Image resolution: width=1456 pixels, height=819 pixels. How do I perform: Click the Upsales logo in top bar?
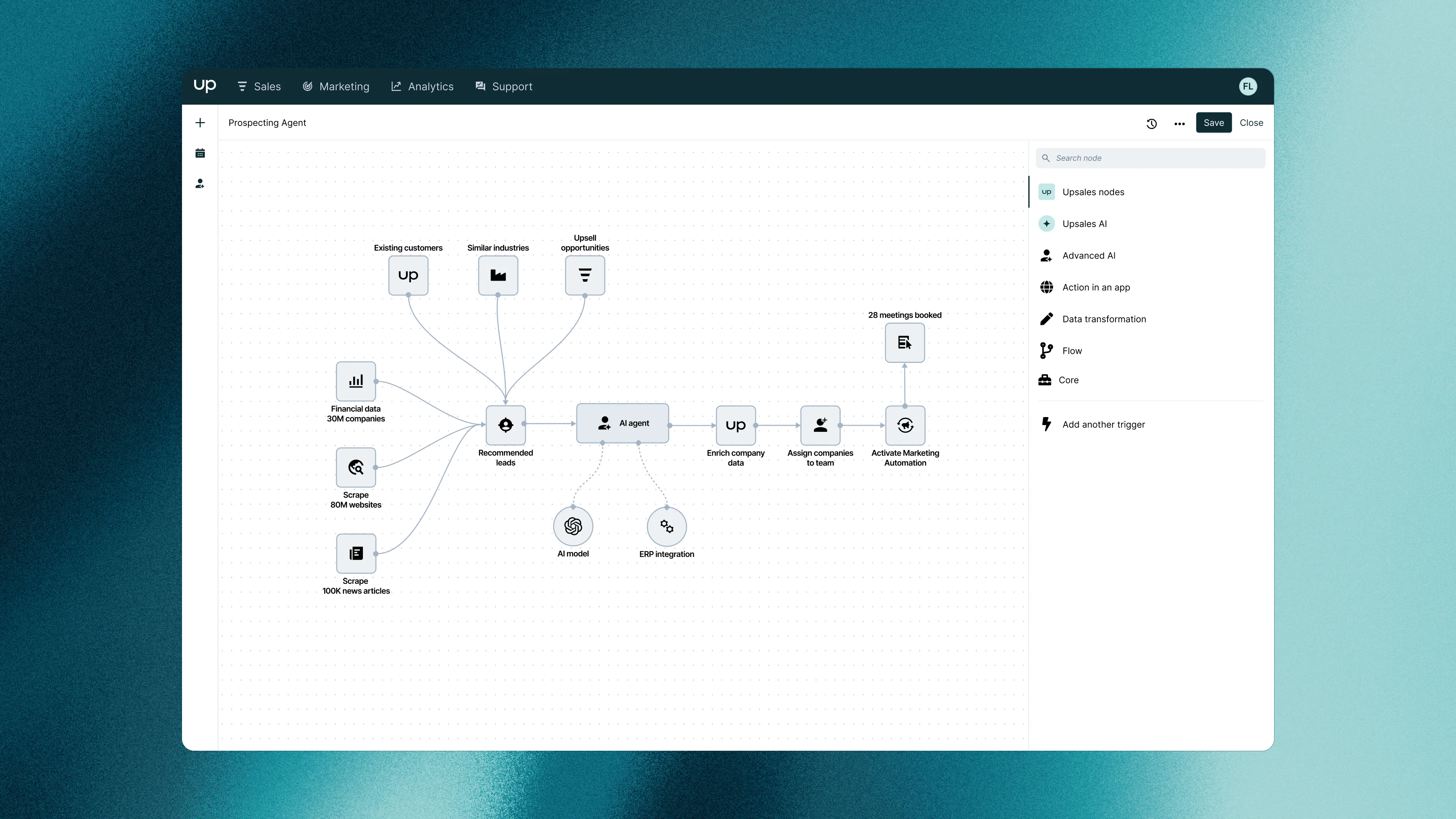(205, 86)
